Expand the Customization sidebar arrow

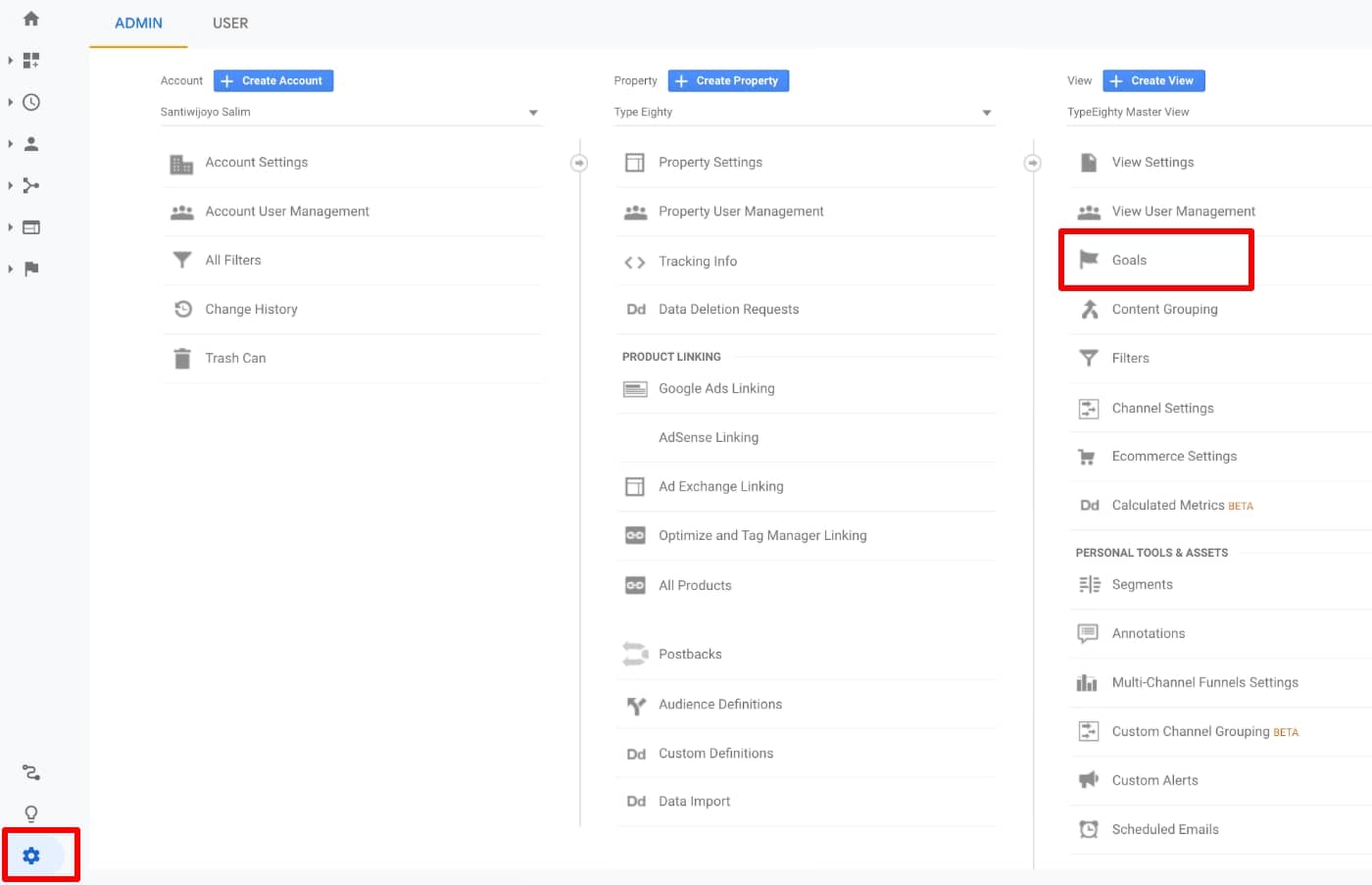[10, 61]
